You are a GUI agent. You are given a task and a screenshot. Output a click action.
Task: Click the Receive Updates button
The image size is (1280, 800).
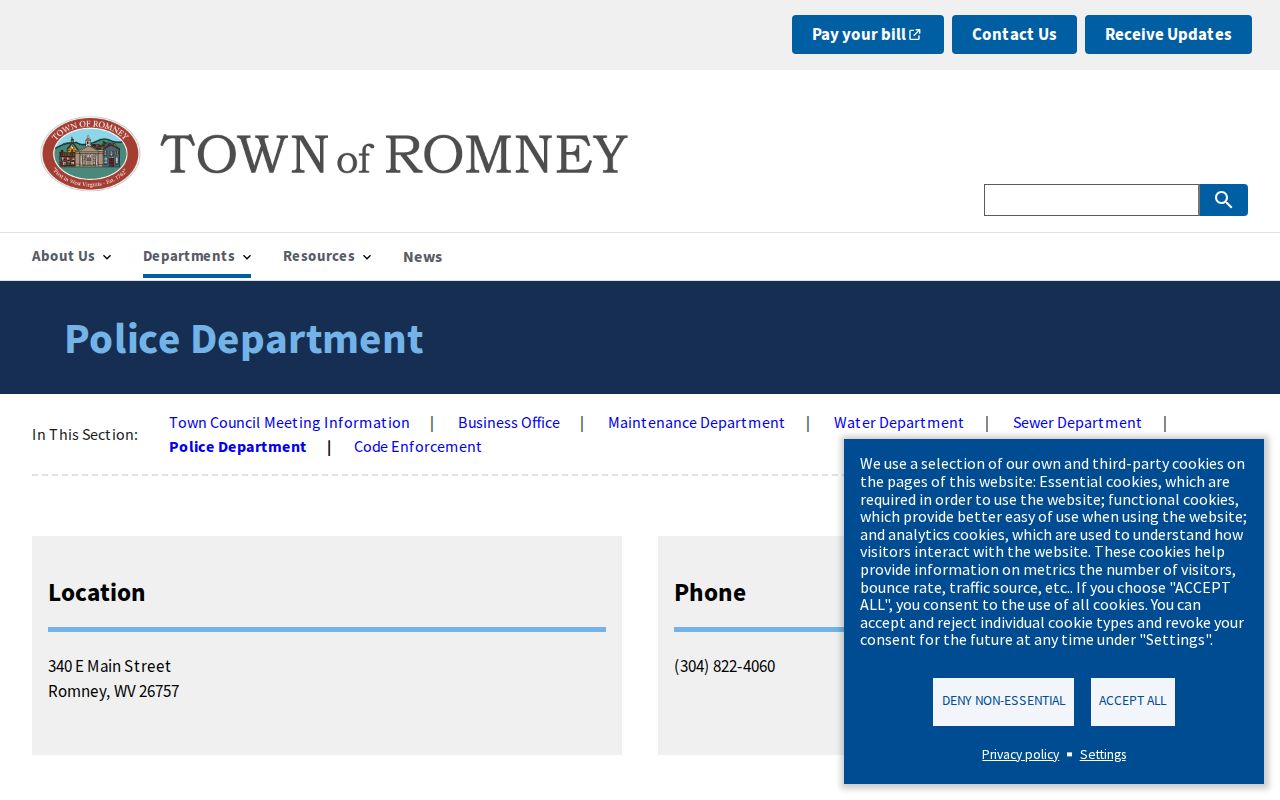click(x=1168, y=34)
